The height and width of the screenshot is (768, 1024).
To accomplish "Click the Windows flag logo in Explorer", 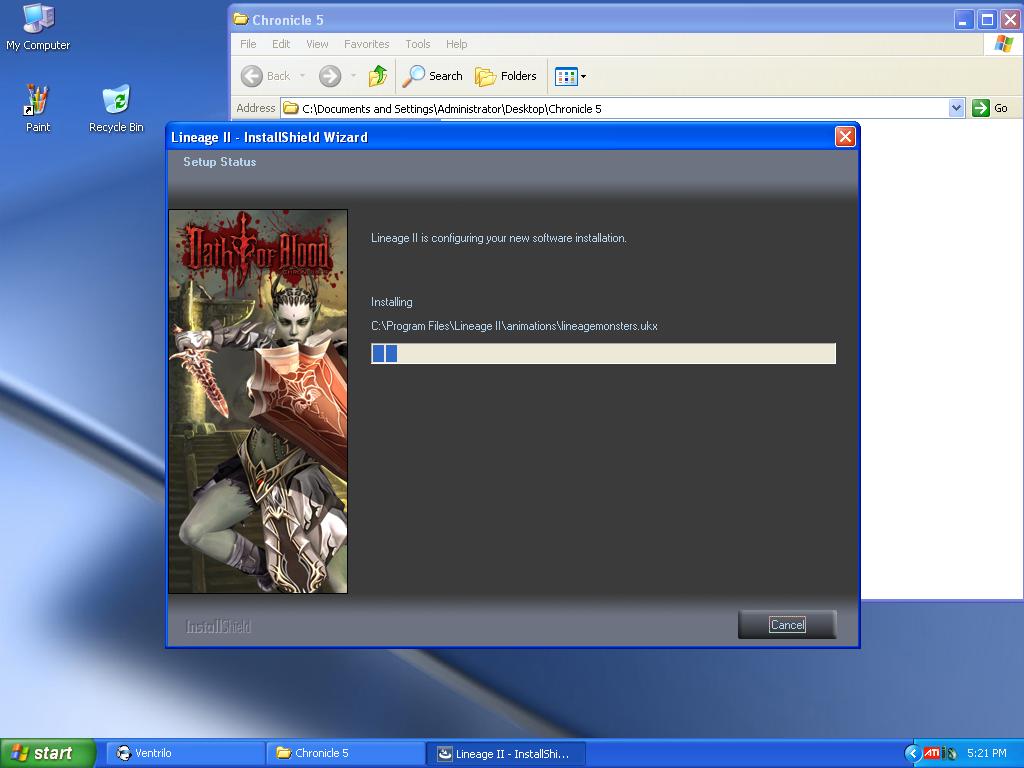I will [x=1003, y=44].
